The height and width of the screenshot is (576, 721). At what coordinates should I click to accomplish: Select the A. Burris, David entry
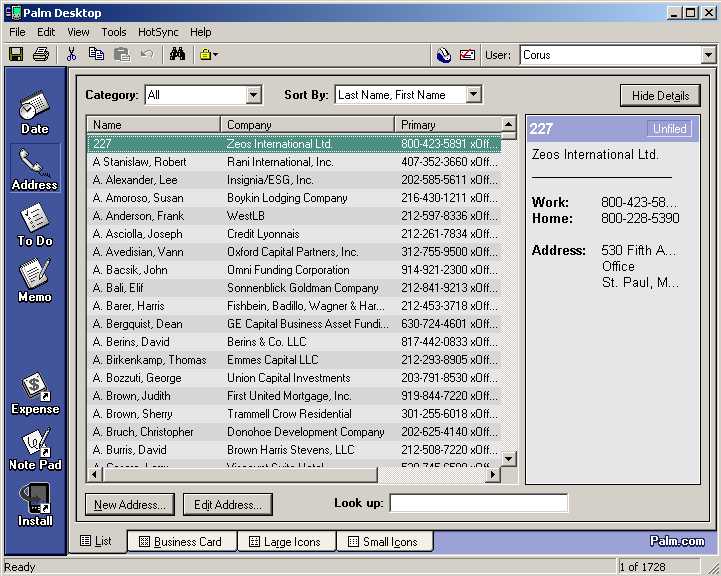point(294,450)
